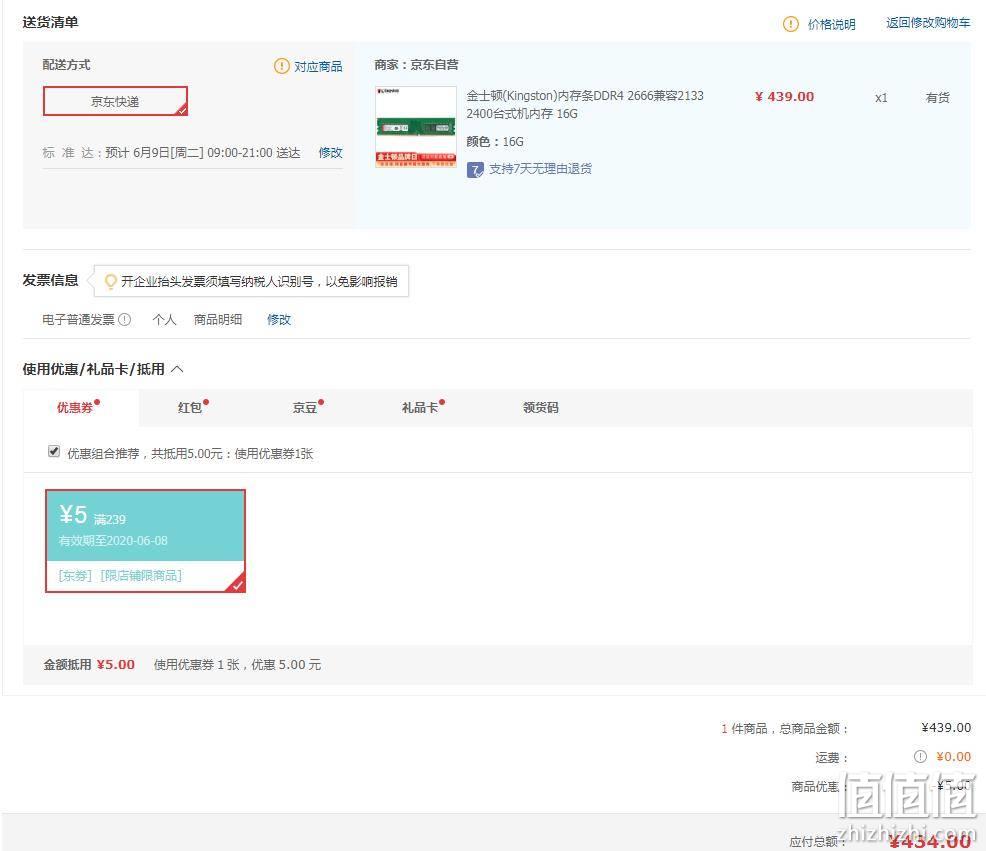Click 修改 for invoice information

coord(279,320)
